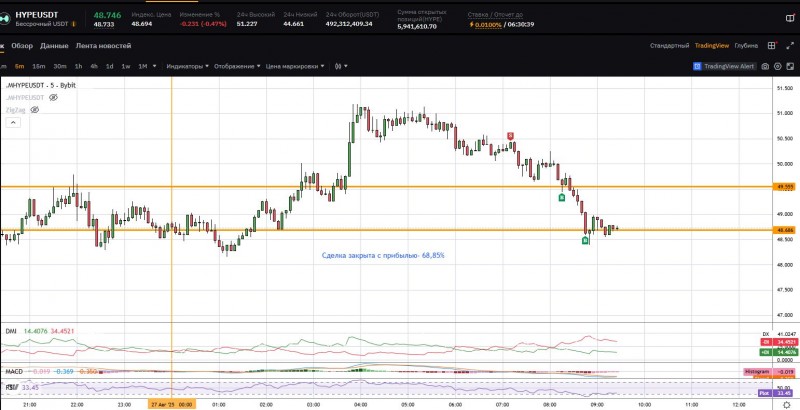Open chart-type dropdown arrow next to candles icon

[x=346, y=66]
